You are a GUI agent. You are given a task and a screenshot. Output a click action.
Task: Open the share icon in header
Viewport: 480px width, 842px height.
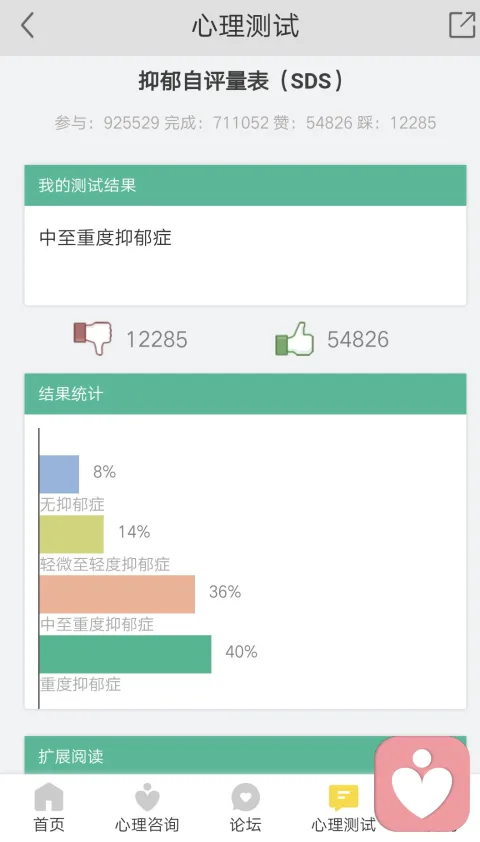pos(462,25)
